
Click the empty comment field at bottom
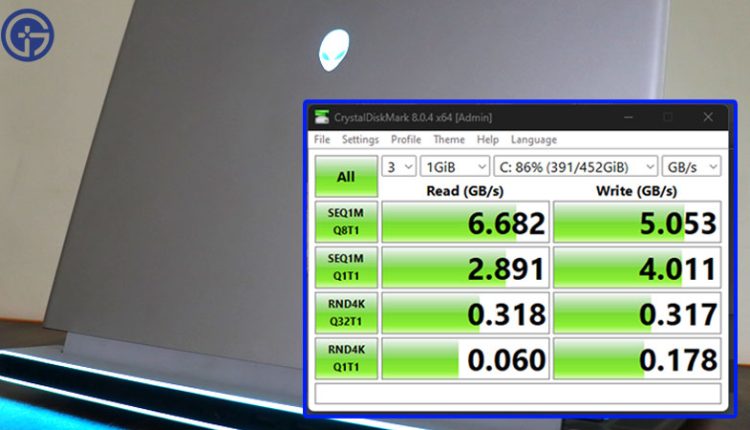coord(518,393)
